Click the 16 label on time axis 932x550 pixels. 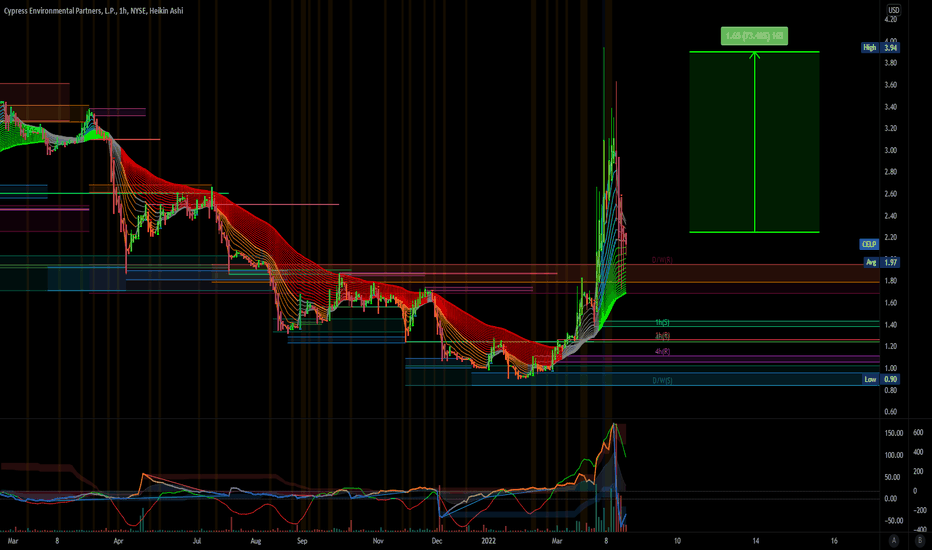[x=834, y=540]
